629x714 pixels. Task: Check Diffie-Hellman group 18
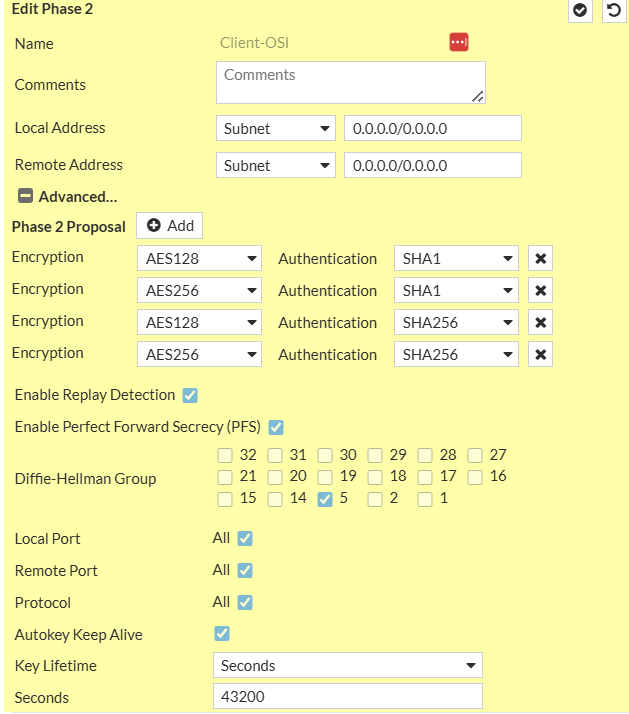tap(375, 477)
